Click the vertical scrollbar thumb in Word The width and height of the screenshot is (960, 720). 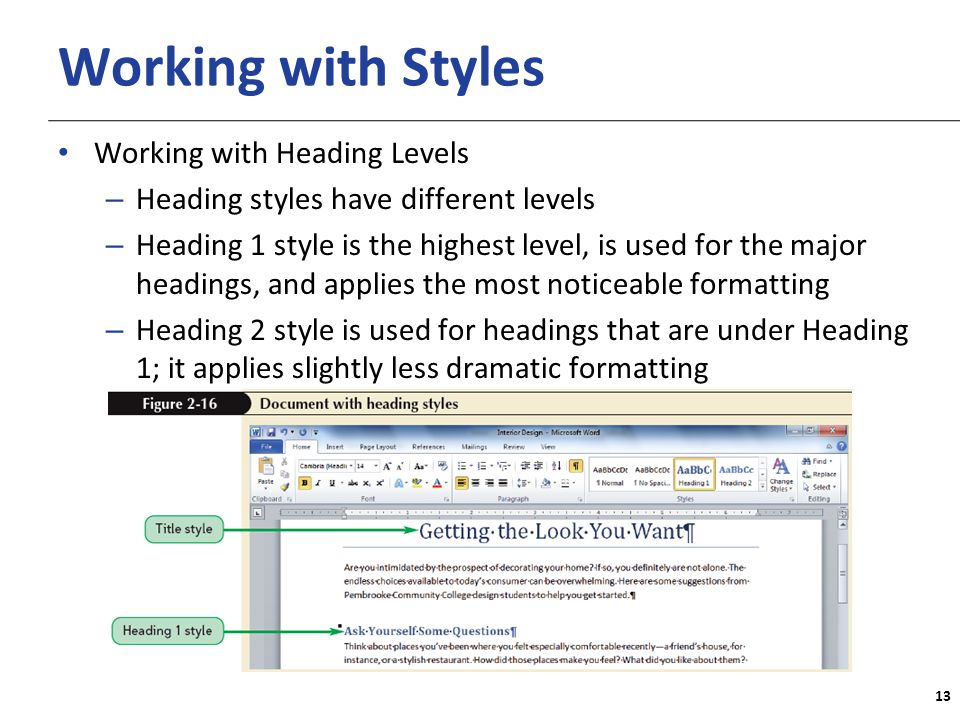coord(842,573)
